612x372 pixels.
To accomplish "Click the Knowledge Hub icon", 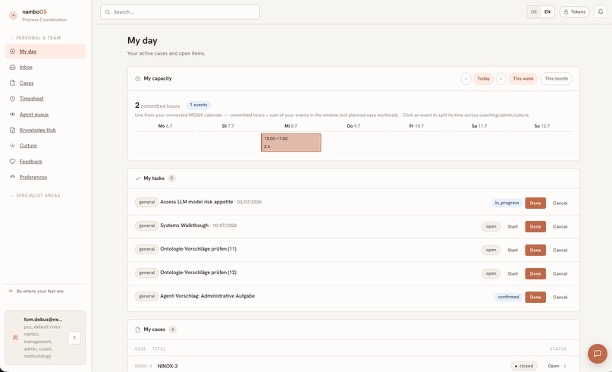I will (x=12, y=130).
